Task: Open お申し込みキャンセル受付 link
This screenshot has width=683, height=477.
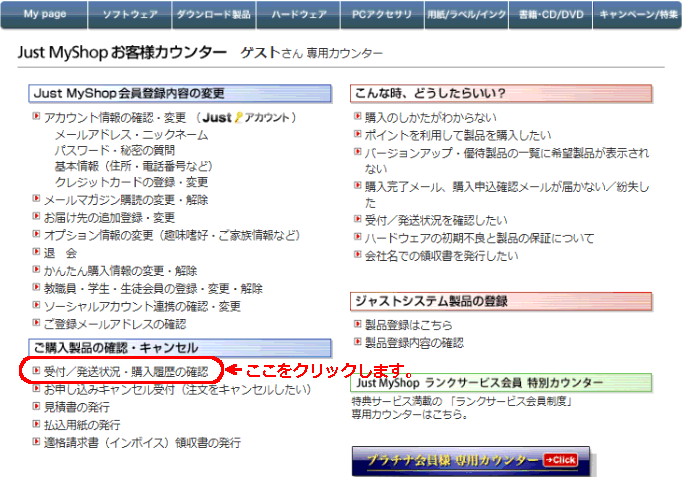Action: [178, 389]
